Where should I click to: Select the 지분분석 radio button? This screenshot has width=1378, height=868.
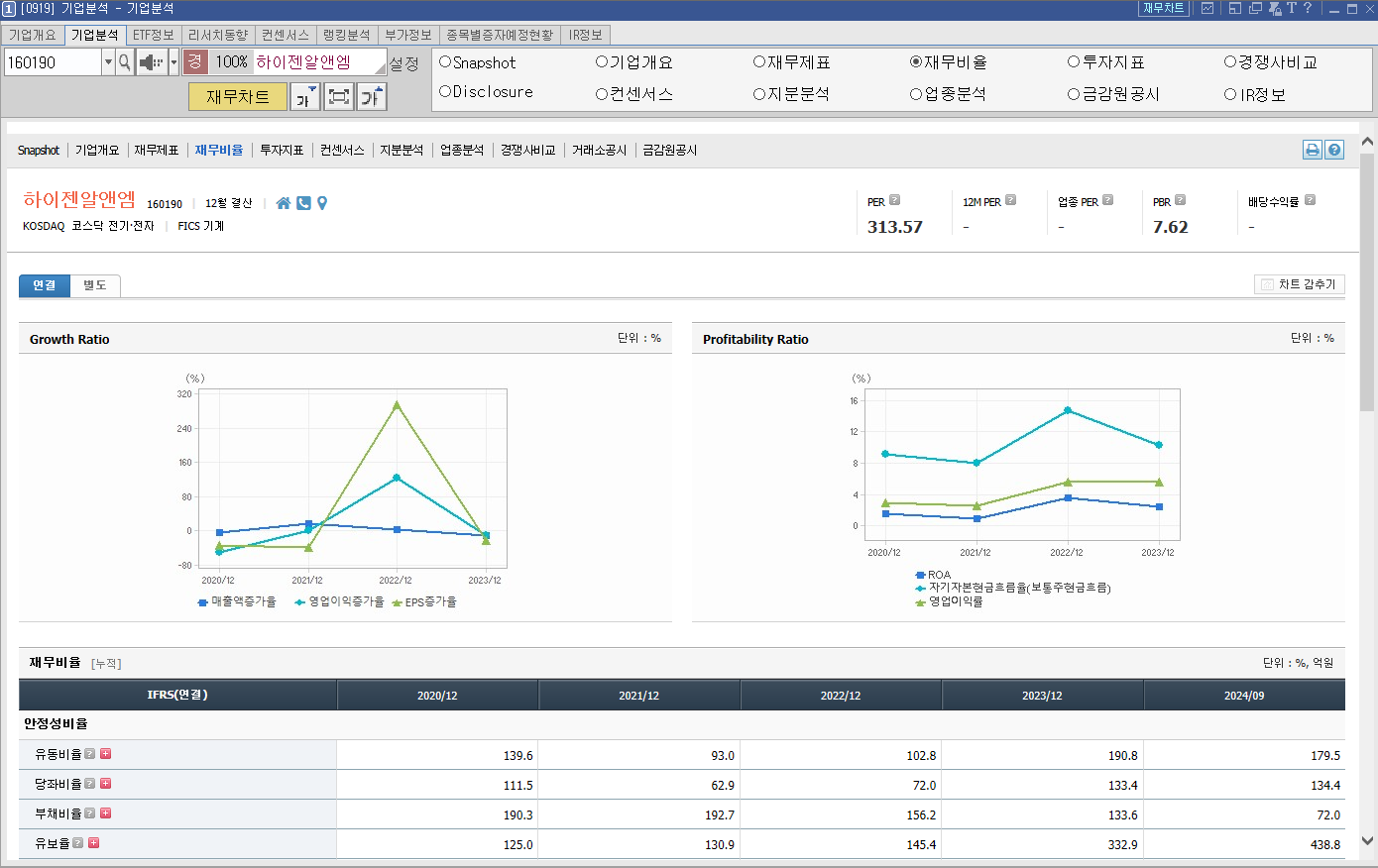(759, 94)
